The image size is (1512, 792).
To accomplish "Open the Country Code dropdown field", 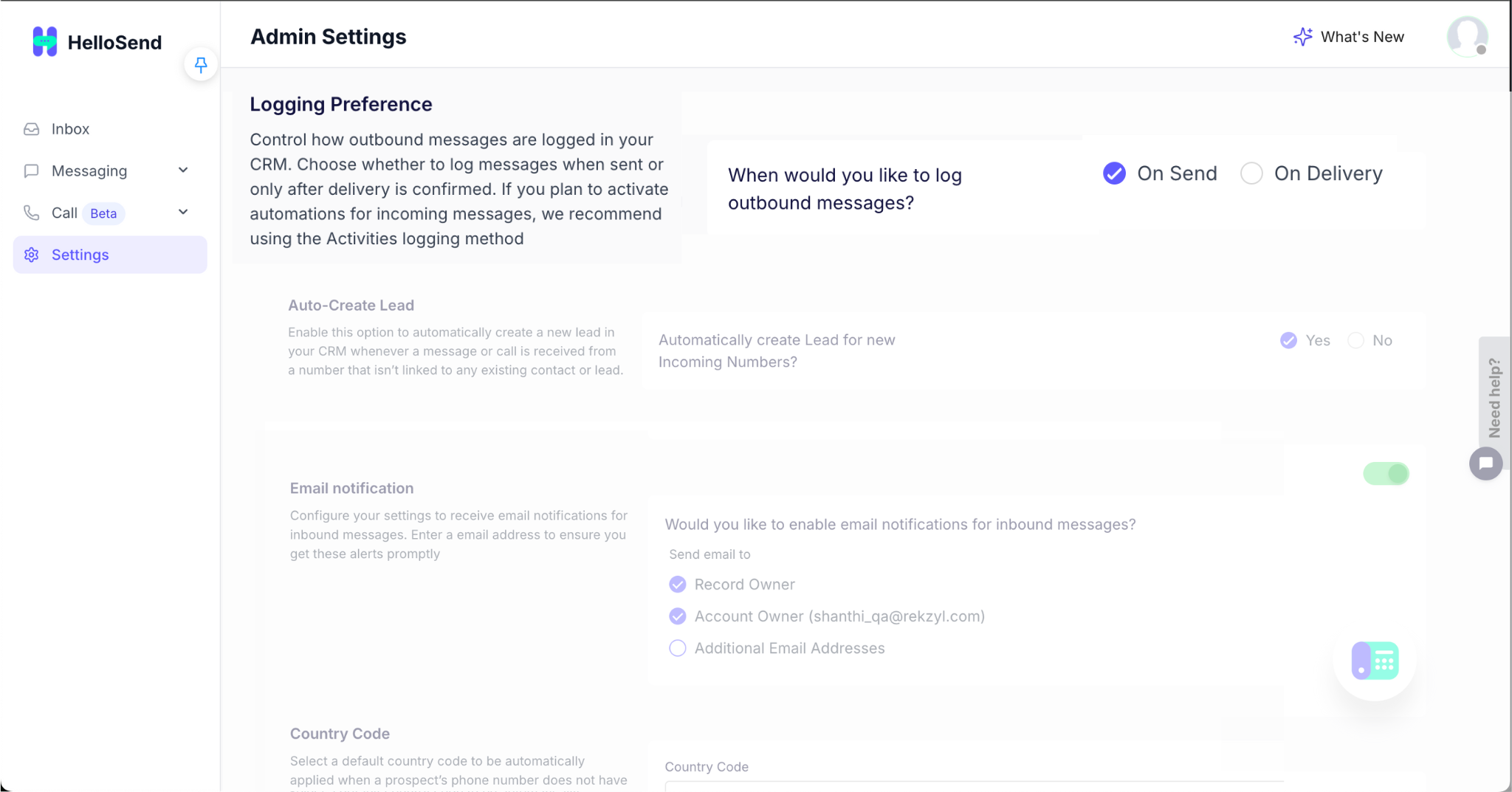I will pos(975,785).
